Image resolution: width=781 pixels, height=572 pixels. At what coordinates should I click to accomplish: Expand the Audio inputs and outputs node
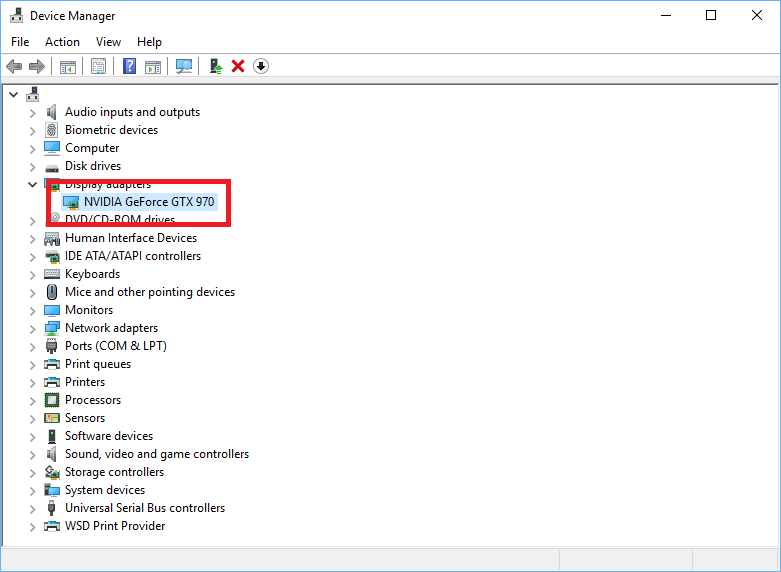[33, 112]
